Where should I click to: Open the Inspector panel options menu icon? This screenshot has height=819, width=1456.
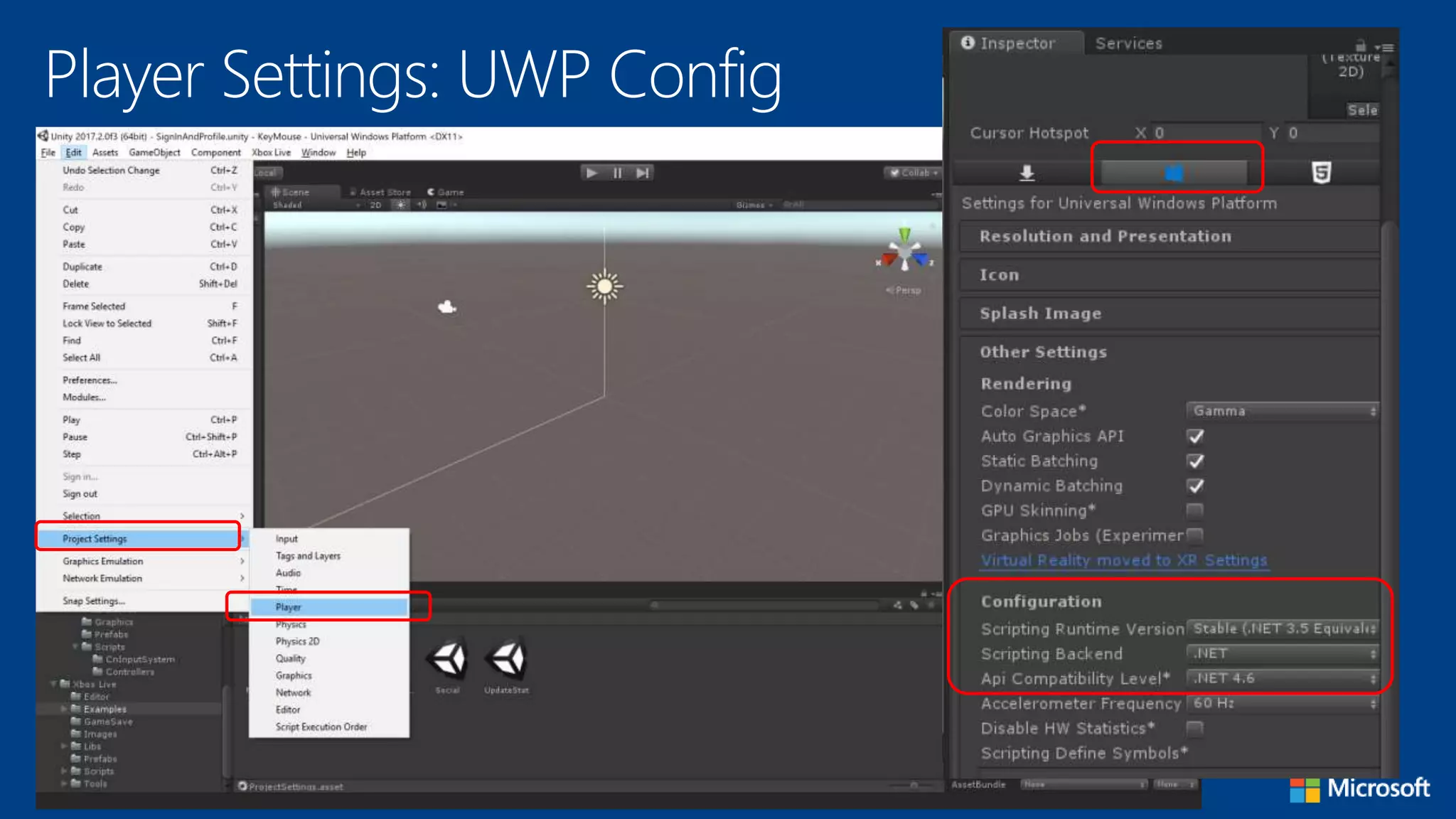1384,47
